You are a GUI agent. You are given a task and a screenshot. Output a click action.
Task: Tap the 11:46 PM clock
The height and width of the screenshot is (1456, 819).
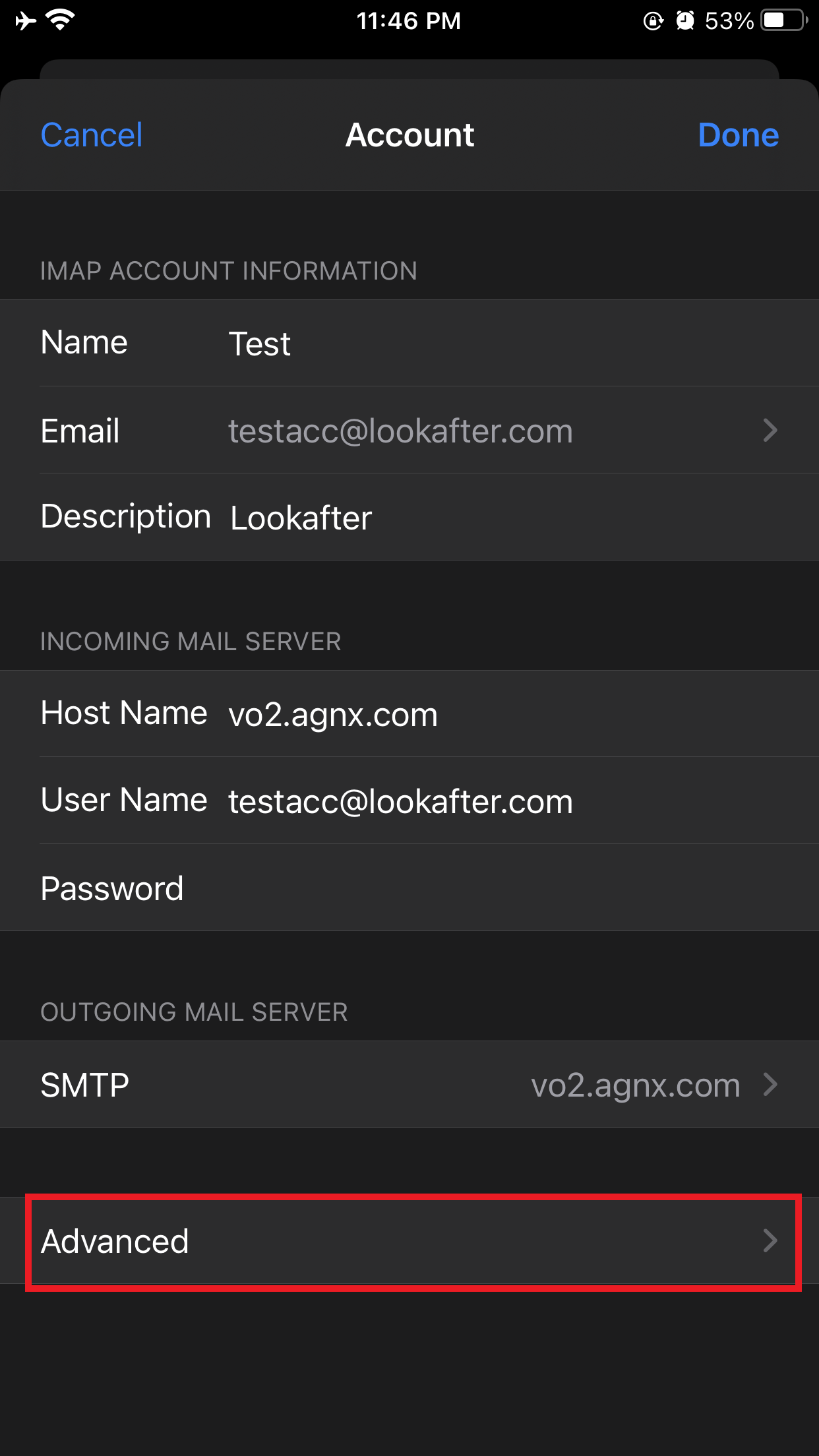point(408,21)
